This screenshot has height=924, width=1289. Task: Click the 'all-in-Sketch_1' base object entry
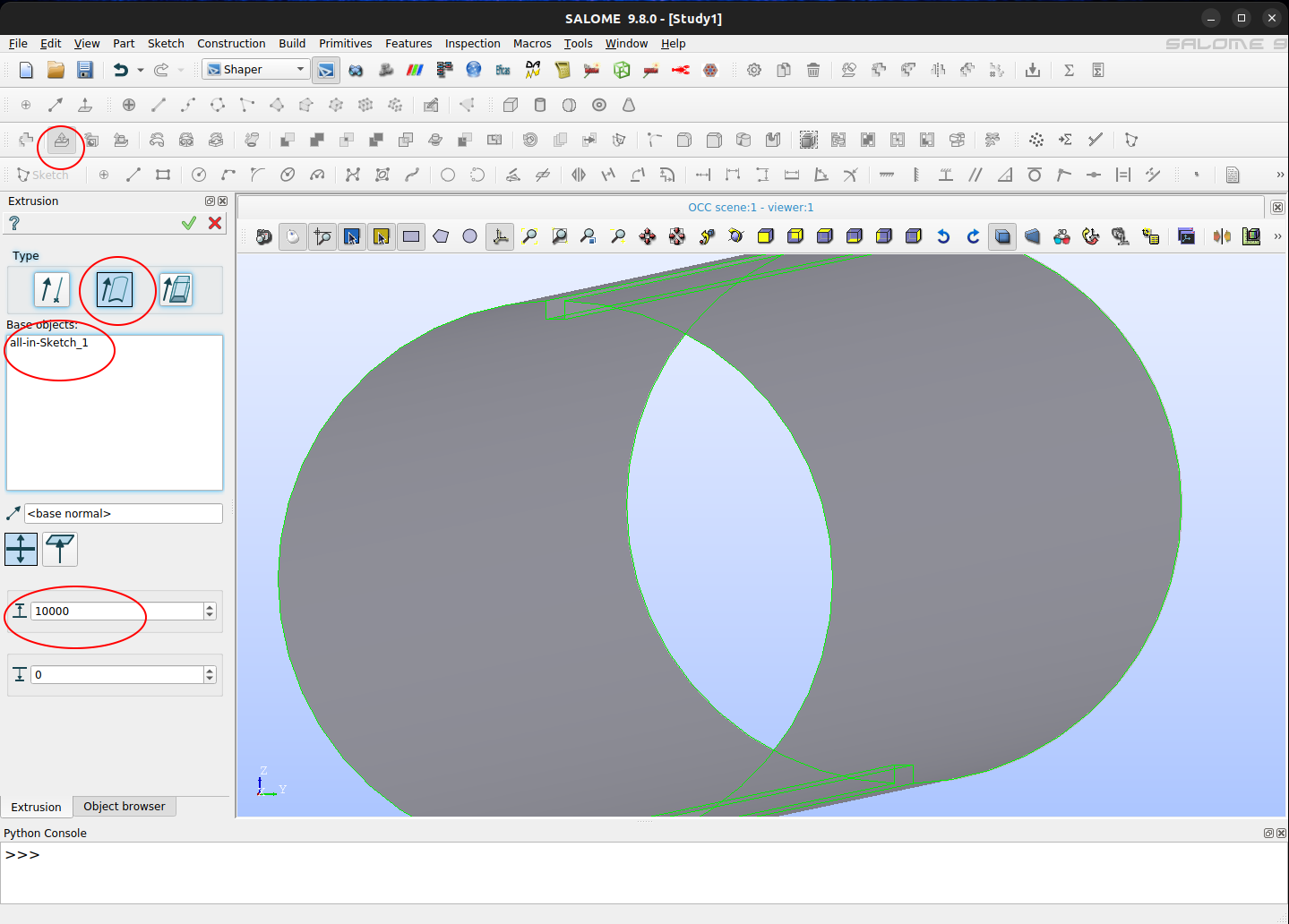[49, 343]
